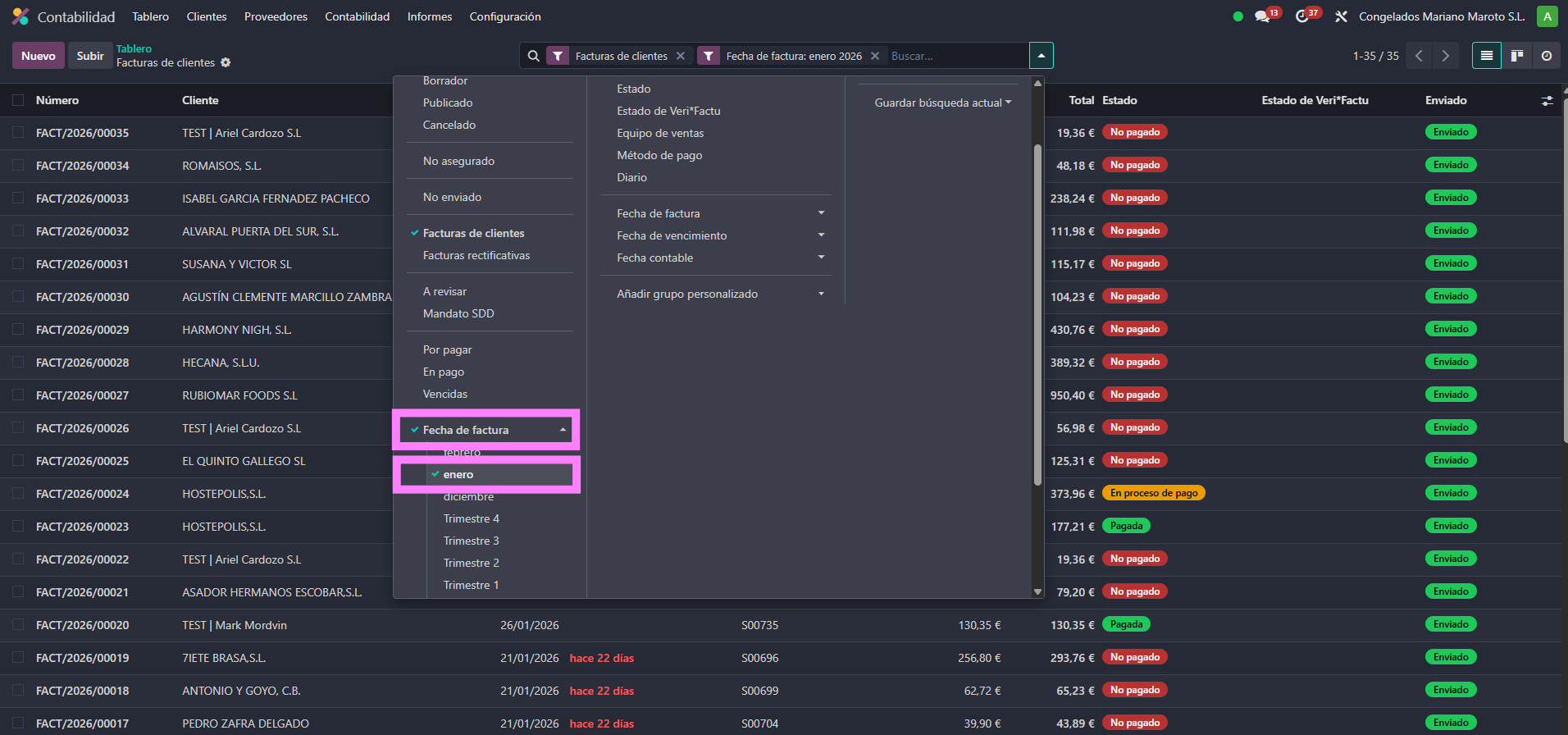
Task: Open the Guardar búsqueda actual dropdown
Action: tap(942, 103)
